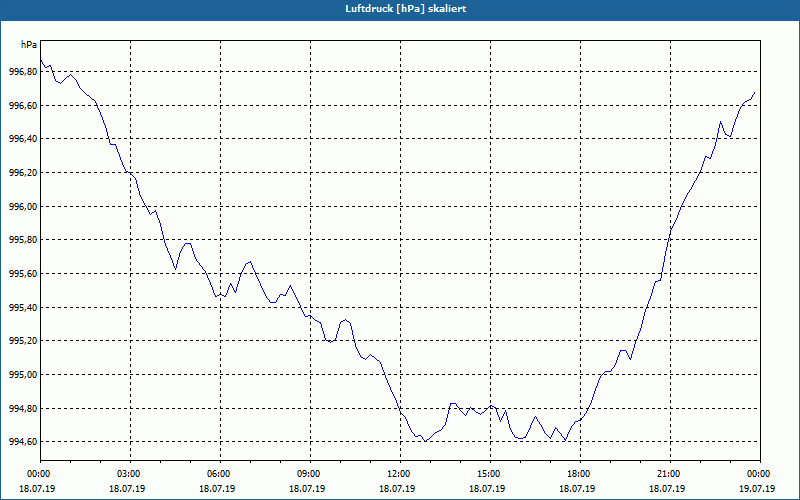Viewport: 800px width, 500px height.
Task: Click the 995,60 axis value
Action: click(x=23, y=273)
